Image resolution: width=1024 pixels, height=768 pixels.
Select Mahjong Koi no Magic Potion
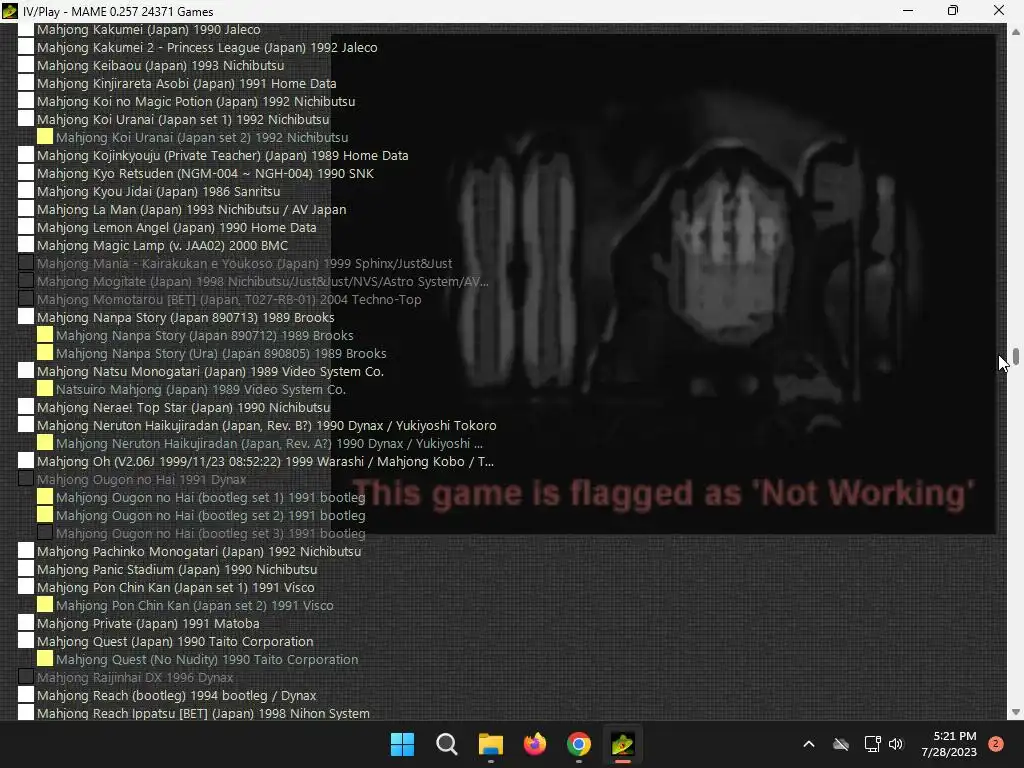pos(196,101)
